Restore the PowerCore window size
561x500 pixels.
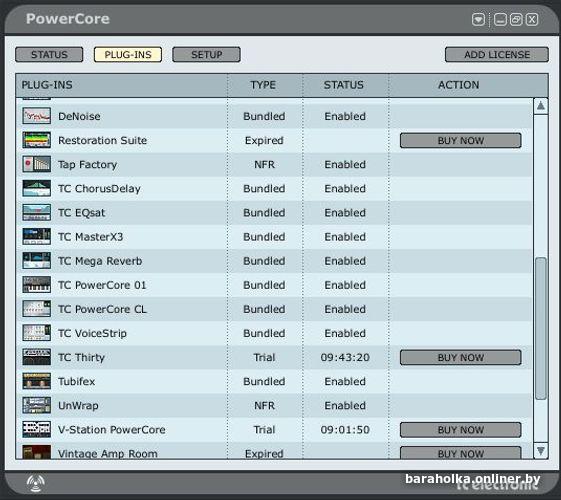point(516,19)
